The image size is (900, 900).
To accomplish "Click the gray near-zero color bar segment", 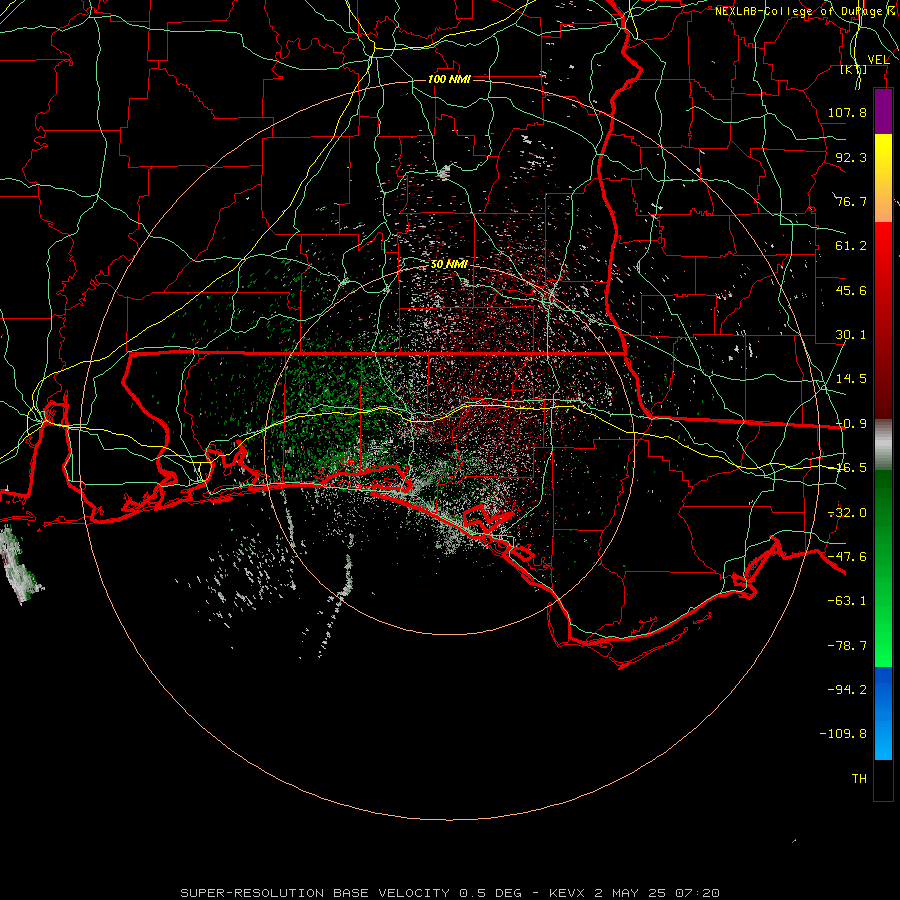I will [883, 445].
